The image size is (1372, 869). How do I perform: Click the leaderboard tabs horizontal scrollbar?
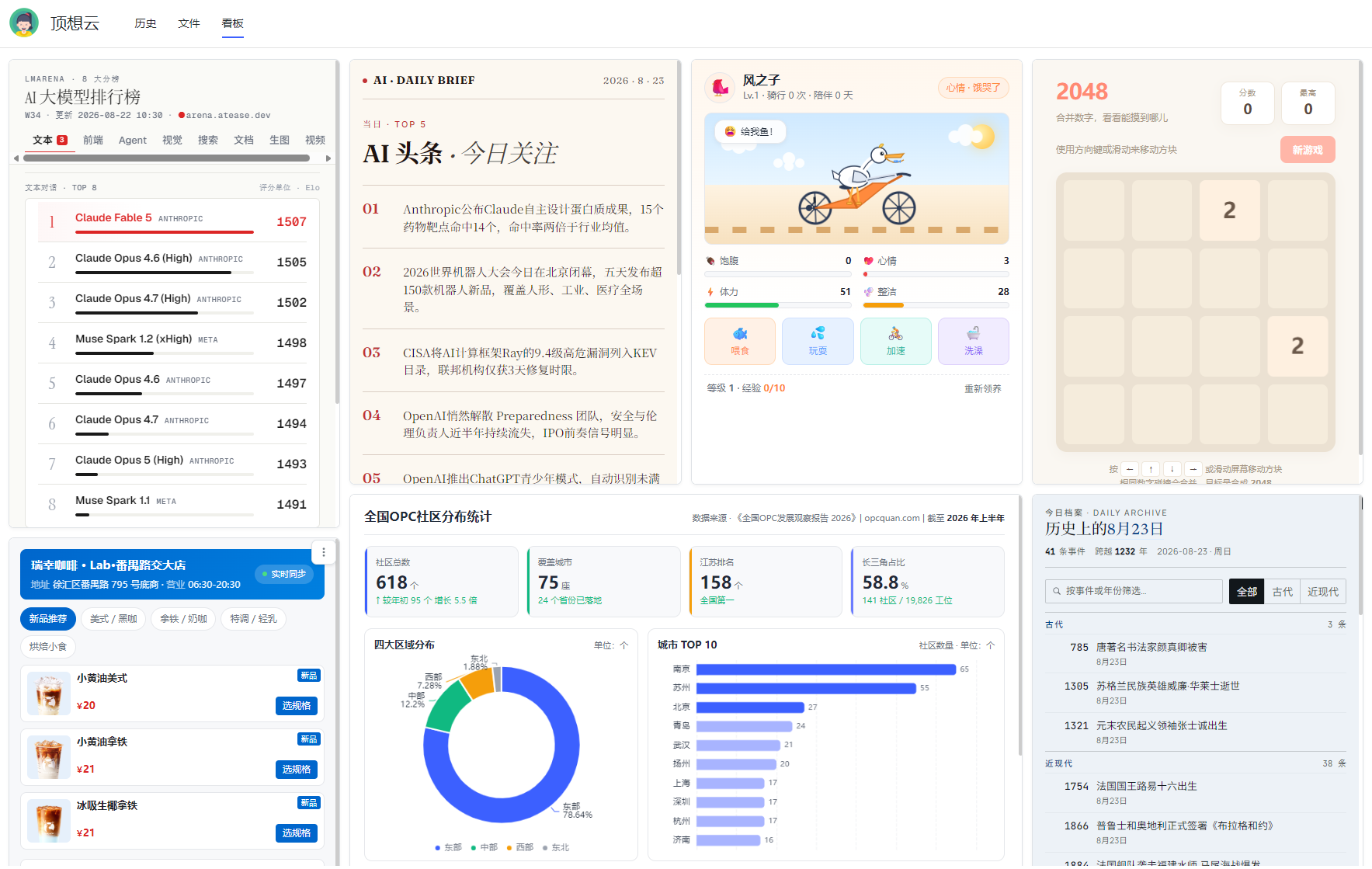coord(166,158)
